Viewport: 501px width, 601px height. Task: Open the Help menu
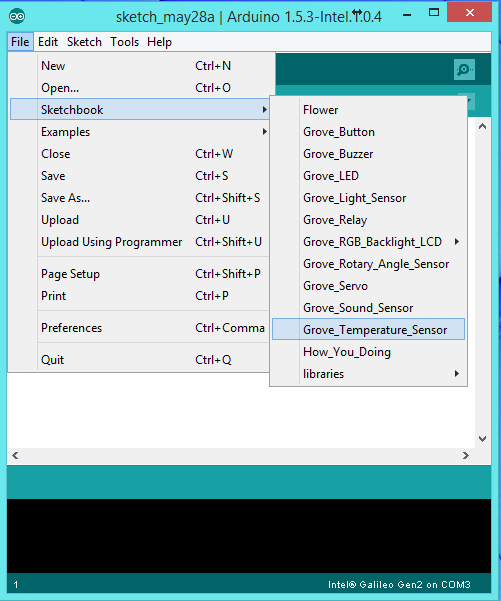point(159,42)
